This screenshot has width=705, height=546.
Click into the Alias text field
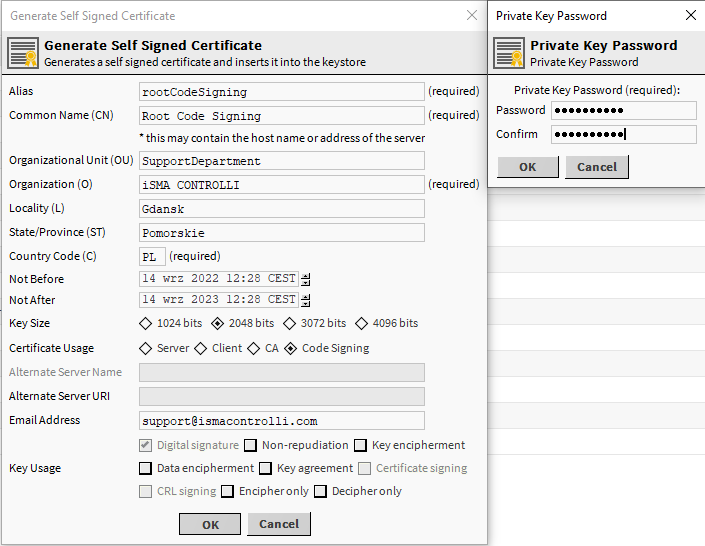point(282,92)
